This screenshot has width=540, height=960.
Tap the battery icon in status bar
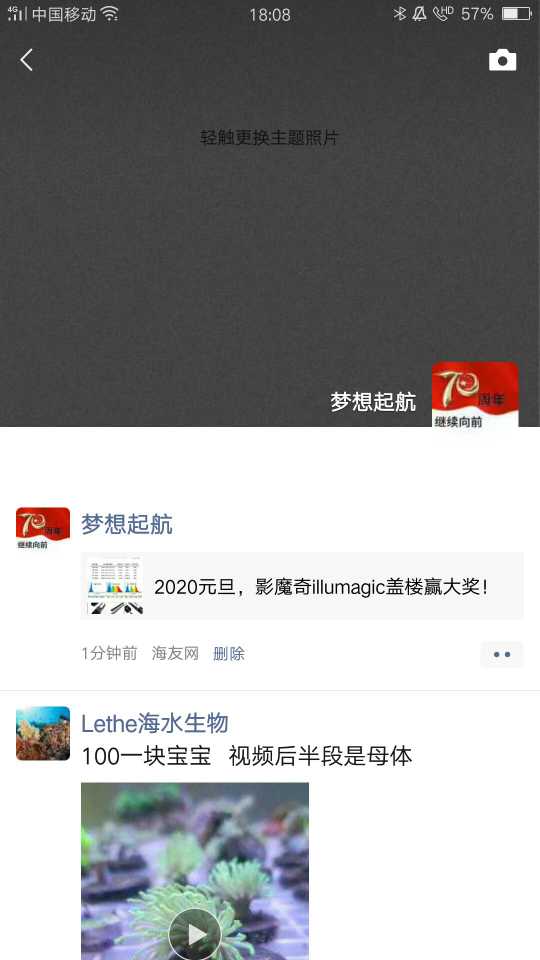[517, 13]
